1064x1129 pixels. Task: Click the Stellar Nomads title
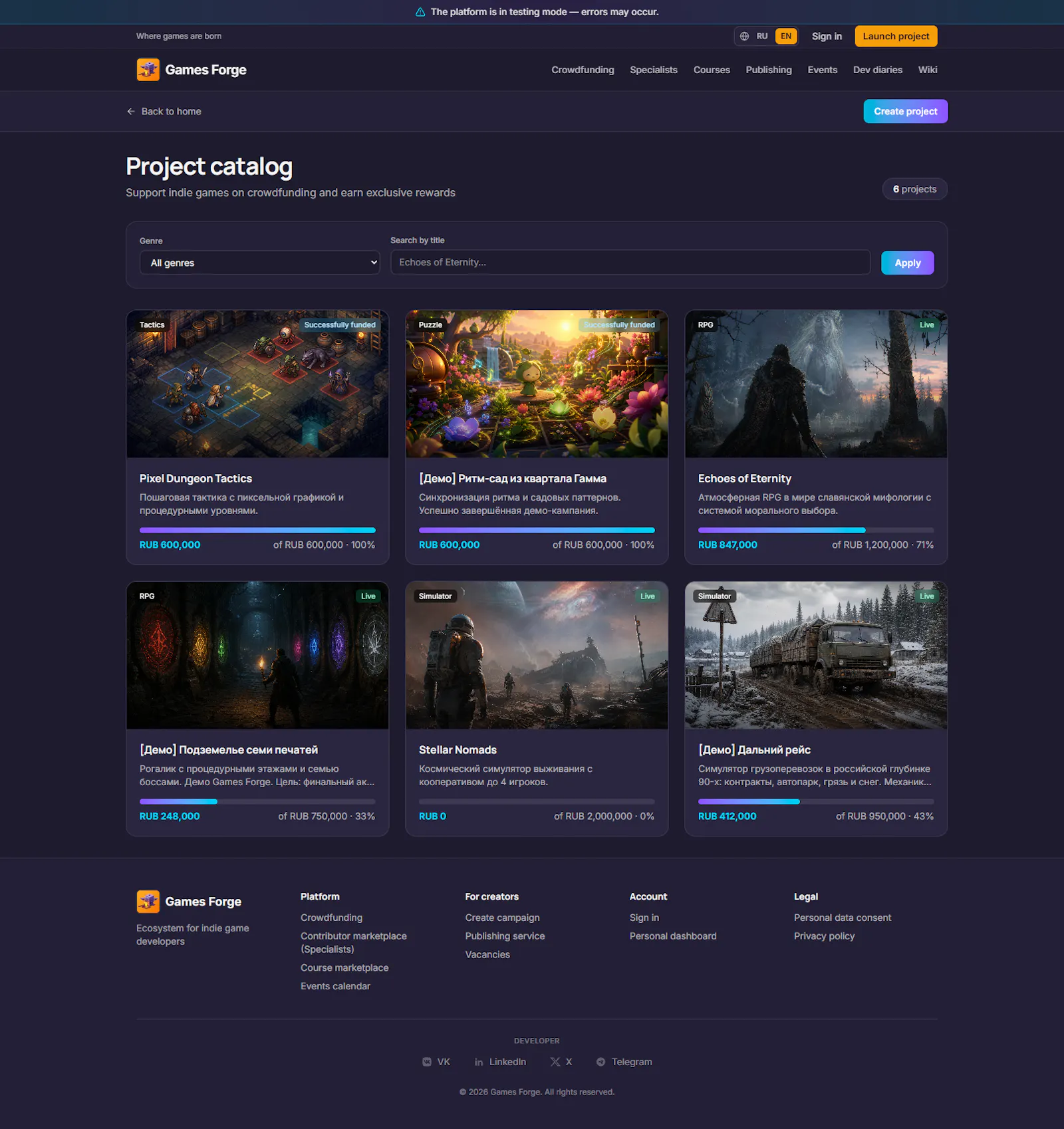coord(458,750)
